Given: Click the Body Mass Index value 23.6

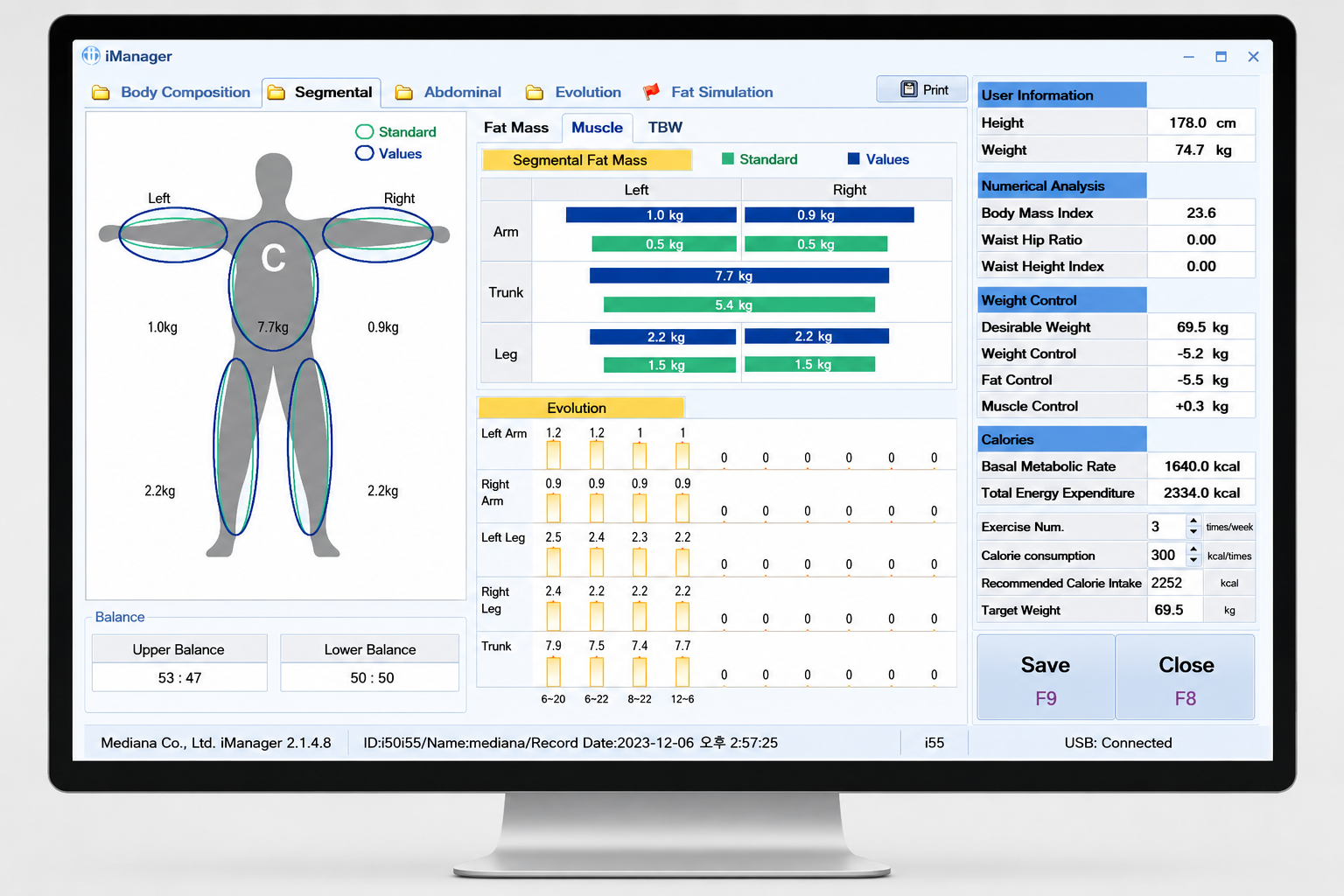Looking at the screenshot, I should pos(1201,213).
